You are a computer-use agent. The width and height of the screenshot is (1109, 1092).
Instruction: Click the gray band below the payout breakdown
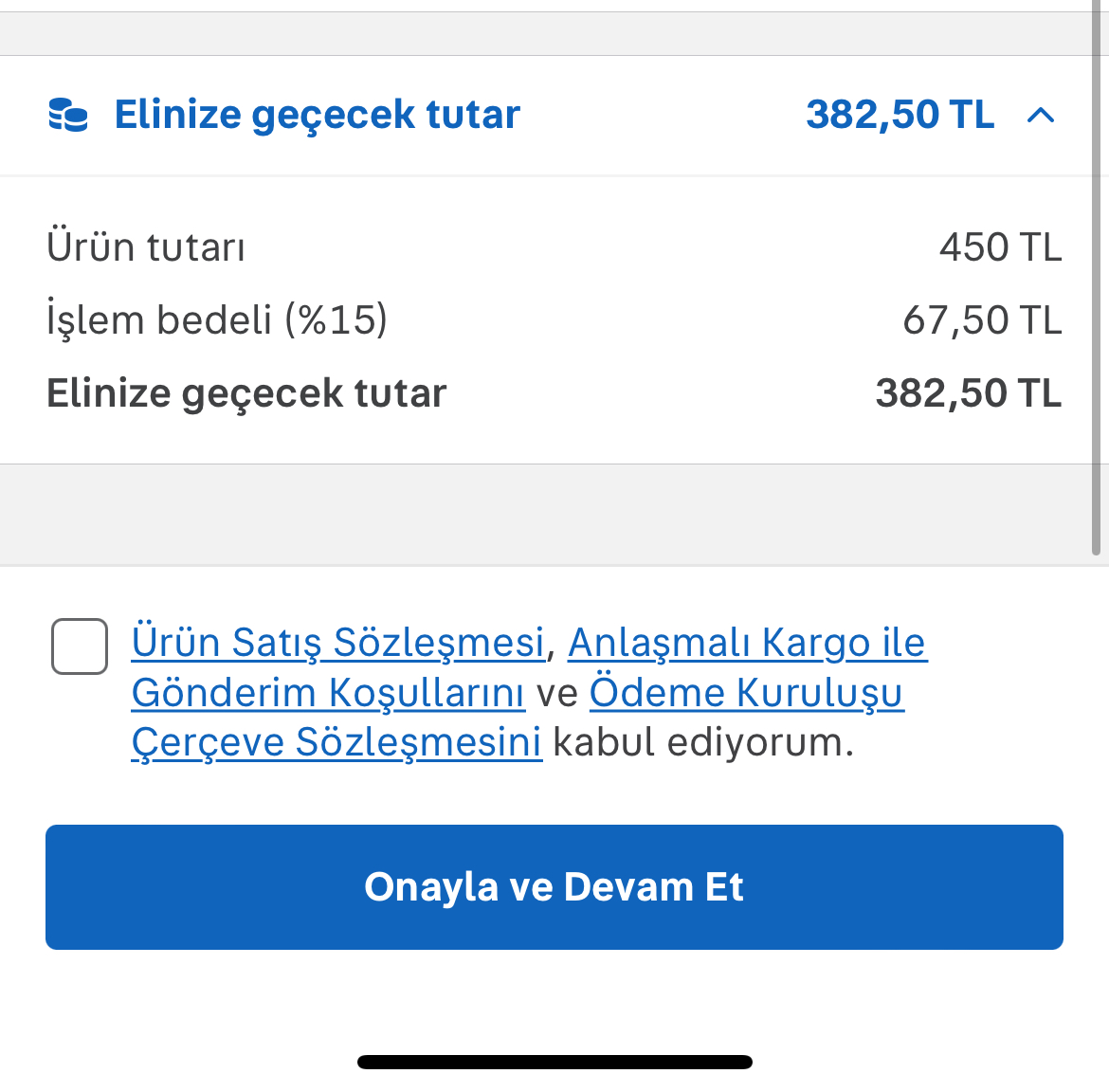(554, 514)
